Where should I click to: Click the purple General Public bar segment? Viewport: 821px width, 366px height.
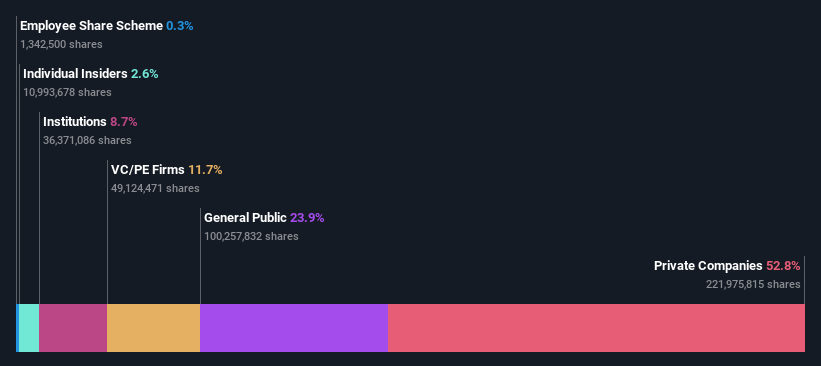coord(294,328)
